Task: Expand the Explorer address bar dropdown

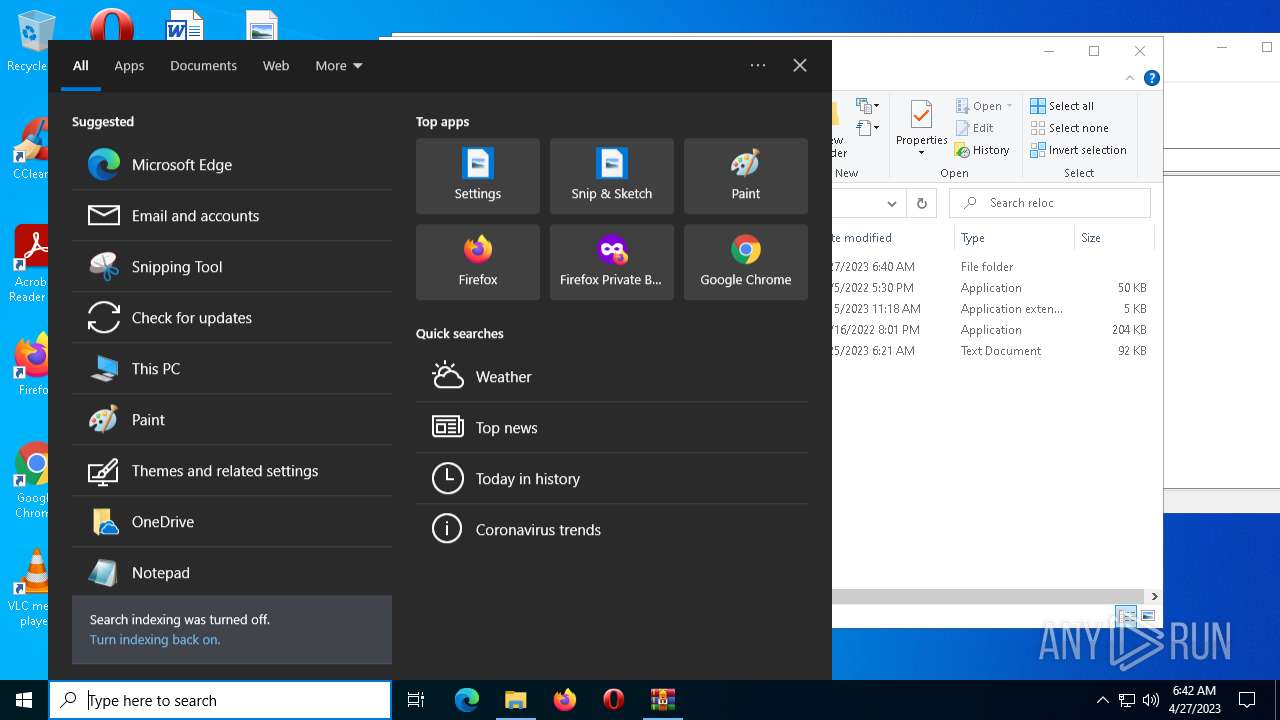Action: [891, 203]
